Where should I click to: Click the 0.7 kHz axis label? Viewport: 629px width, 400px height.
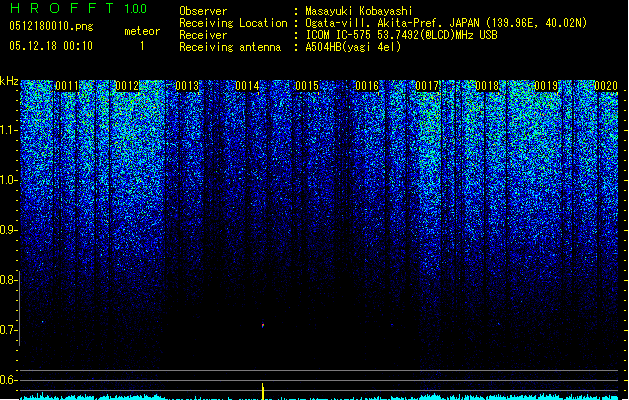[x=9, y=330]
